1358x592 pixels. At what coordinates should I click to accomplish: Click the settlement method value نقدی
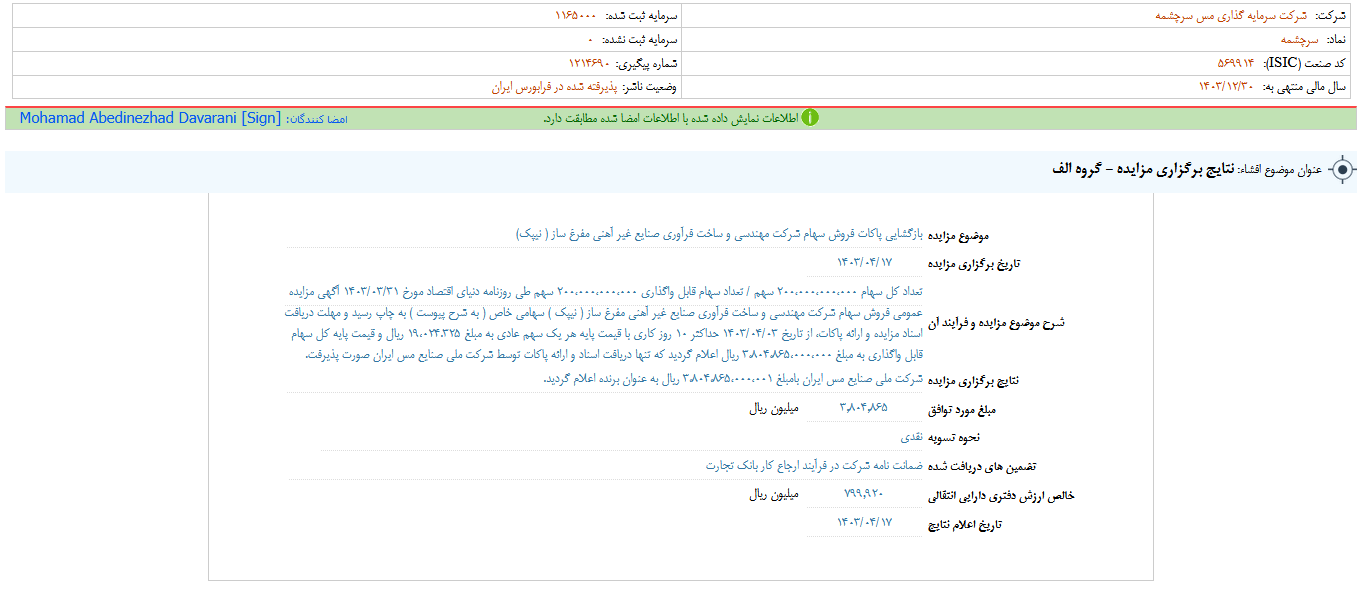click(x=912, y=437)
